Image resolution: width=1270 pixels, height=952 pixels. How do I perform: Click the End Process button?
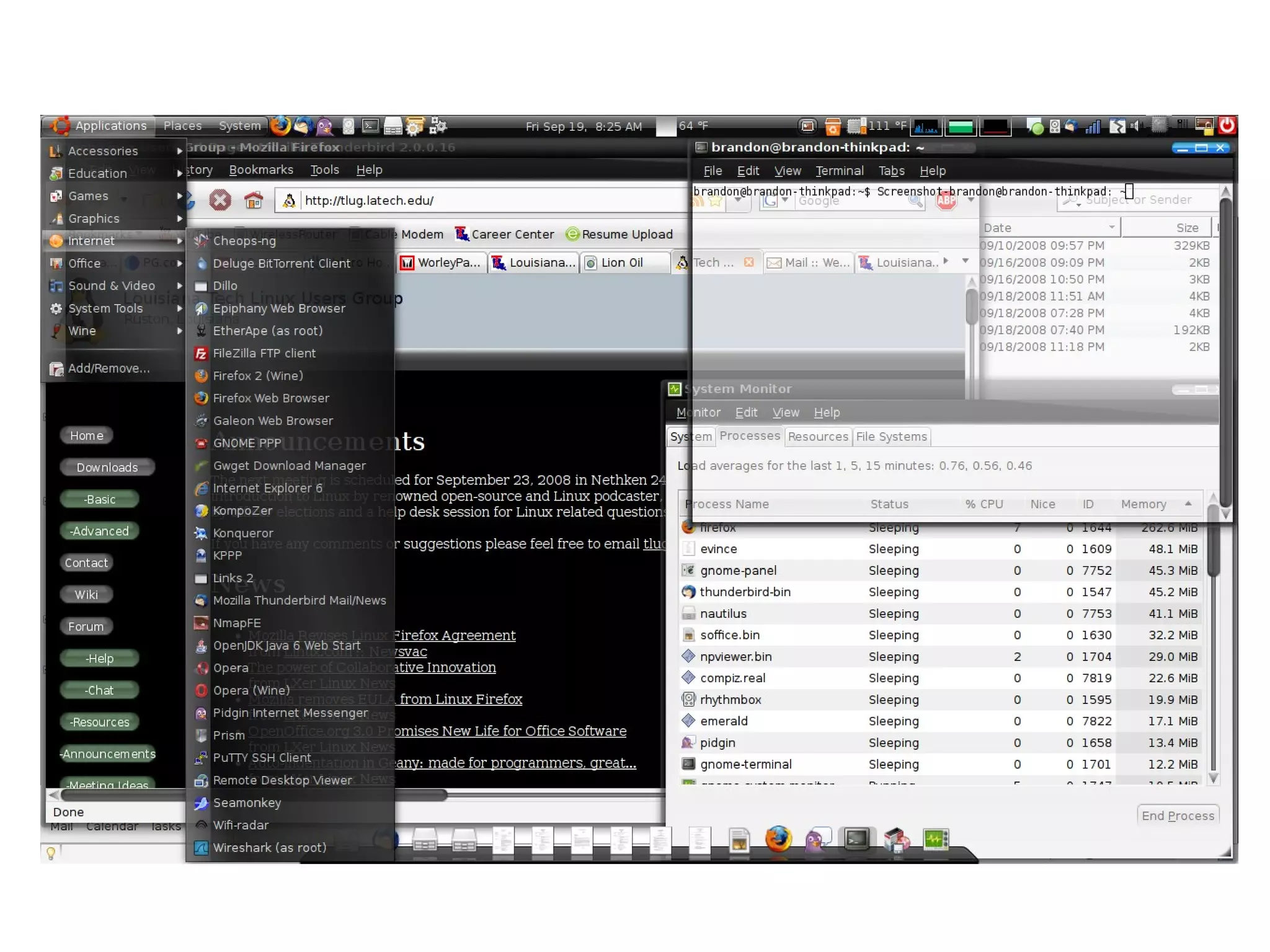[1178, 816]
